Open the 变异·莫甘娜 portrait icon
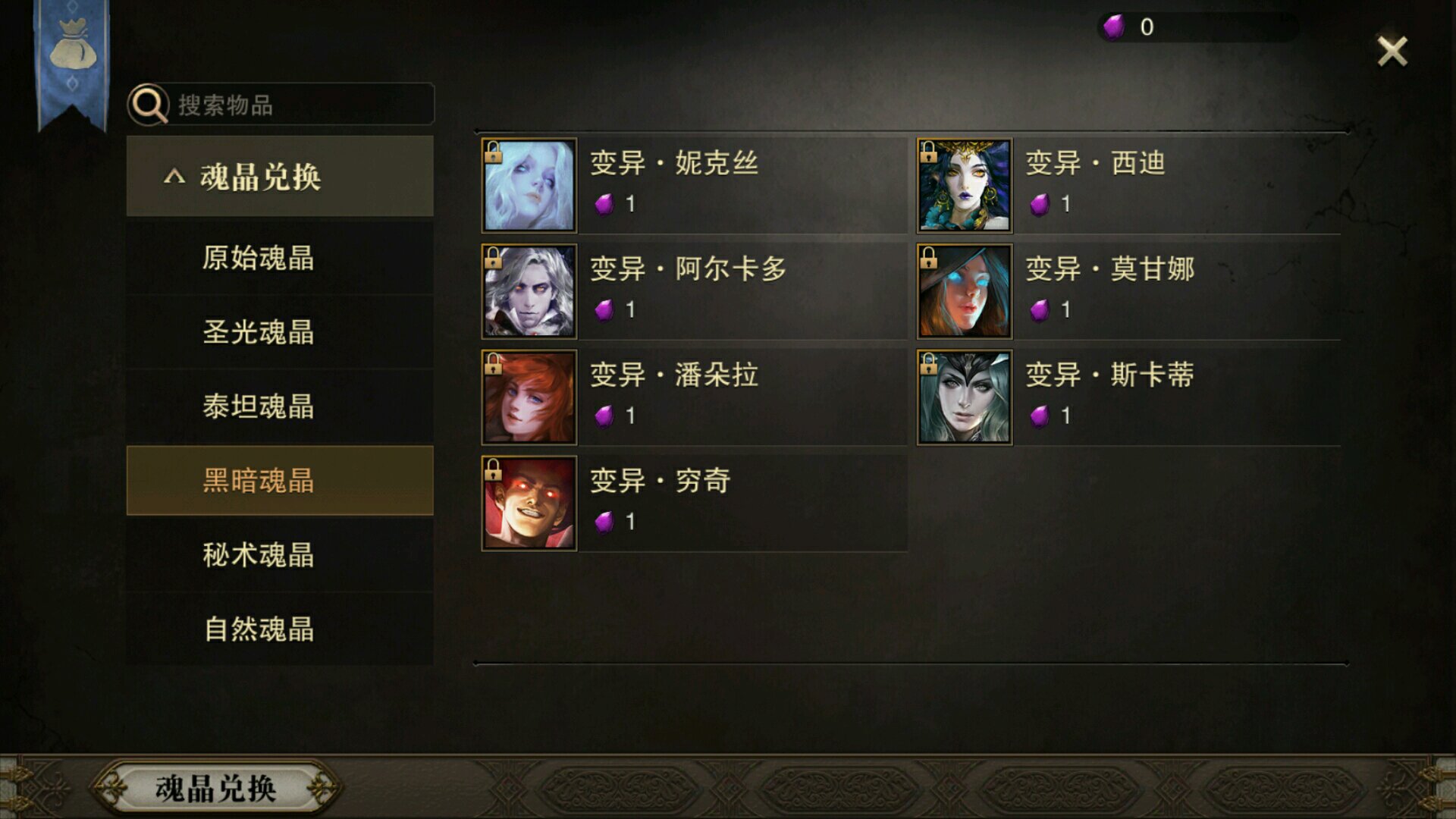 pos(965,291)
